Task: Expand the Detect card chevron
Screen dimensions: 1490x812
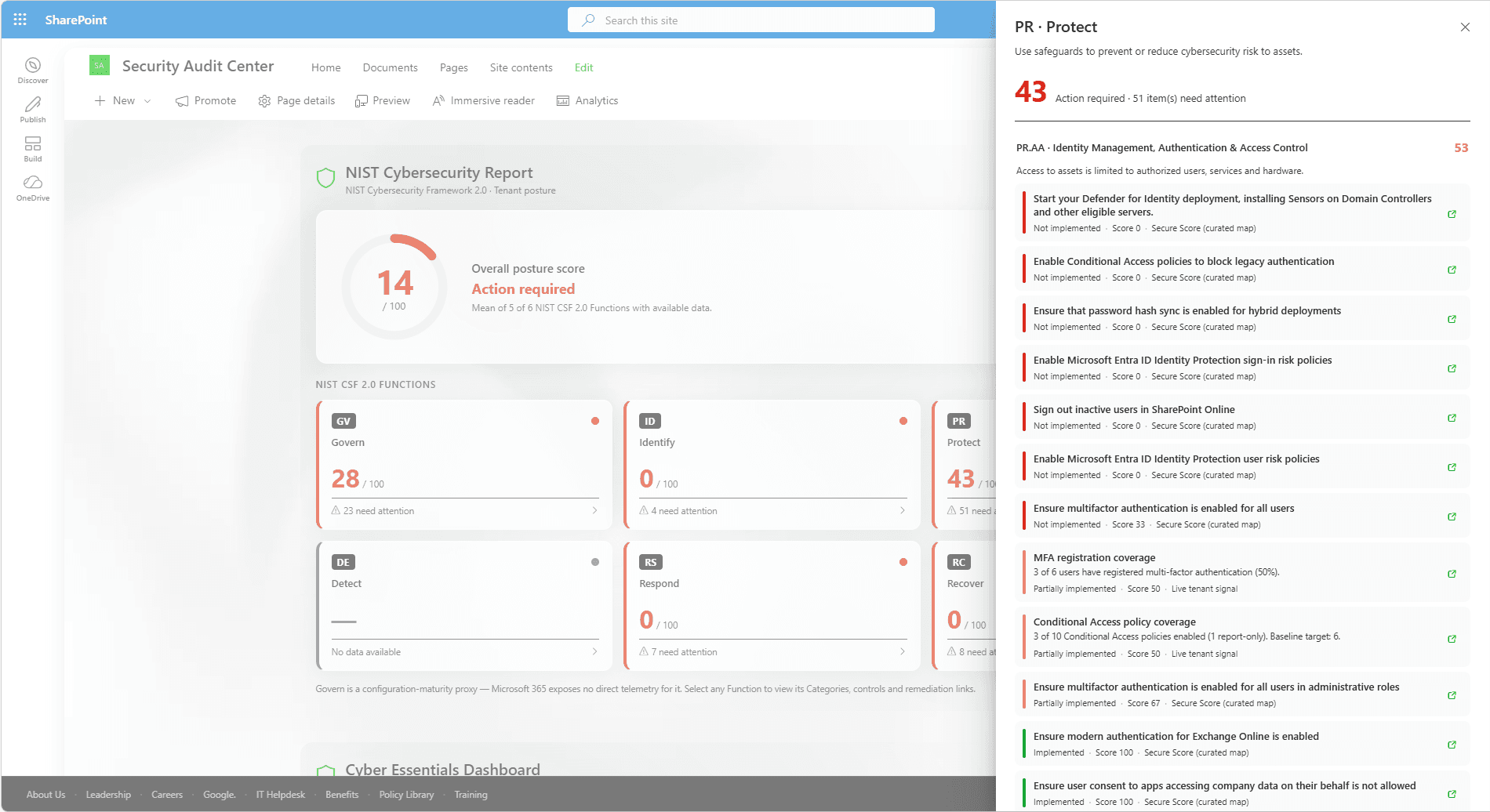Action: coord(594,651)
